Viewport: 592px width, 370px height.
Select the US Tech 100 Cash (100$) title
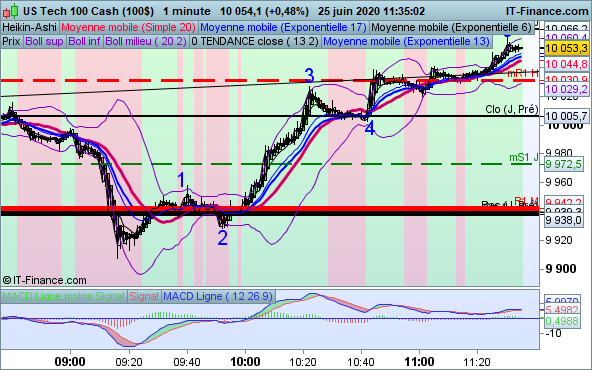point(88,11)
